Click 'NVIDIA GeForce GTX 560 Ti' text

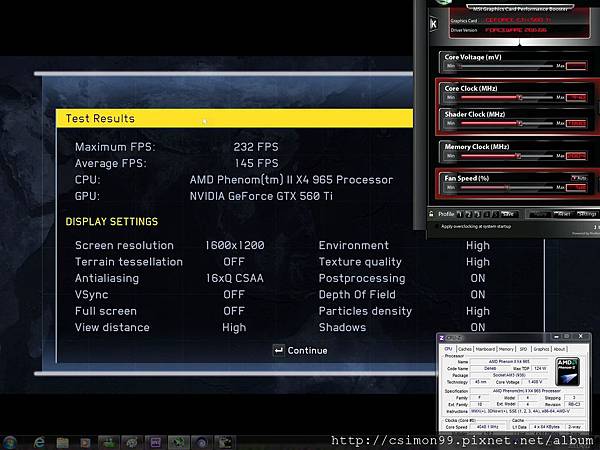261,196
